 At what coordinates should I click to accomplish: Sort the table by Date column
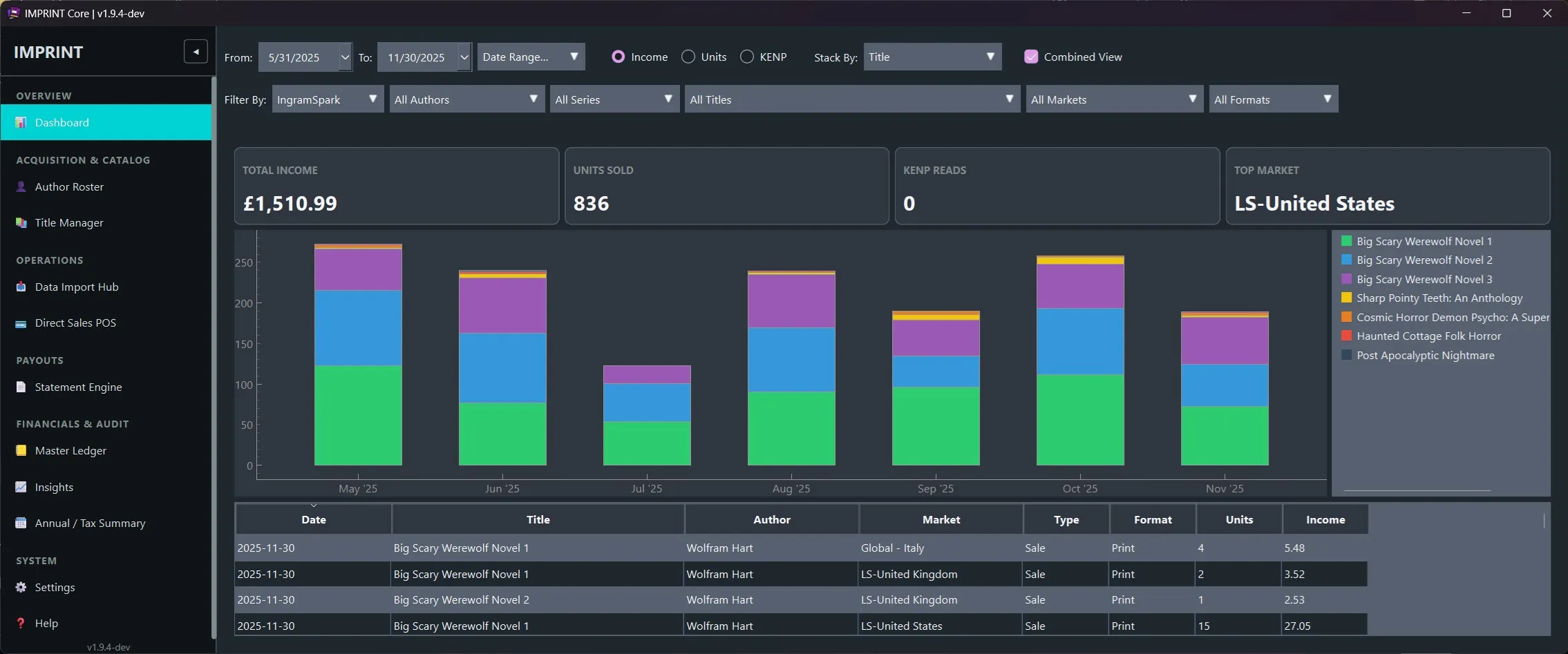314,519
